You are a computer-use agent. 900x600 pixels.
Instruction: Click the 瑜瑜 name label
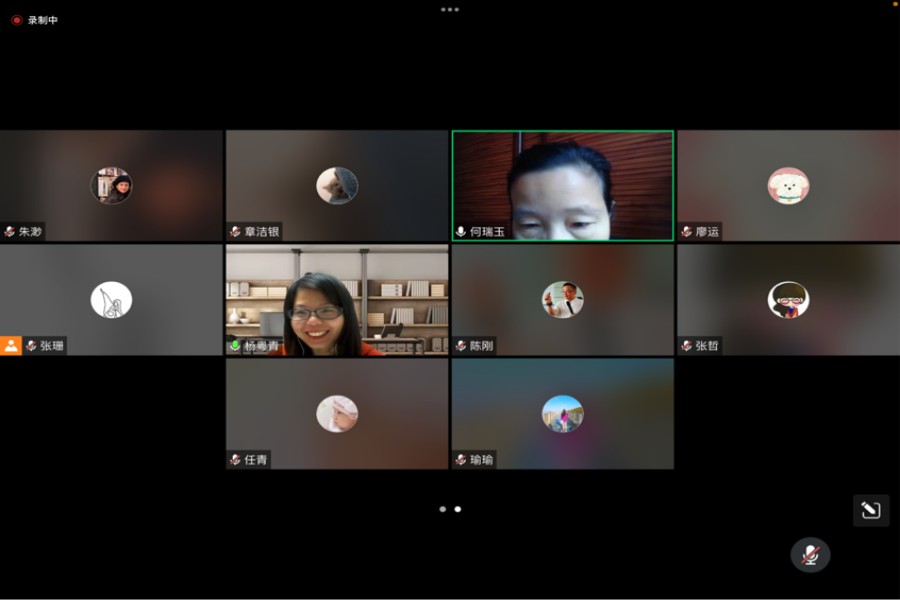(x=481, y=460)
